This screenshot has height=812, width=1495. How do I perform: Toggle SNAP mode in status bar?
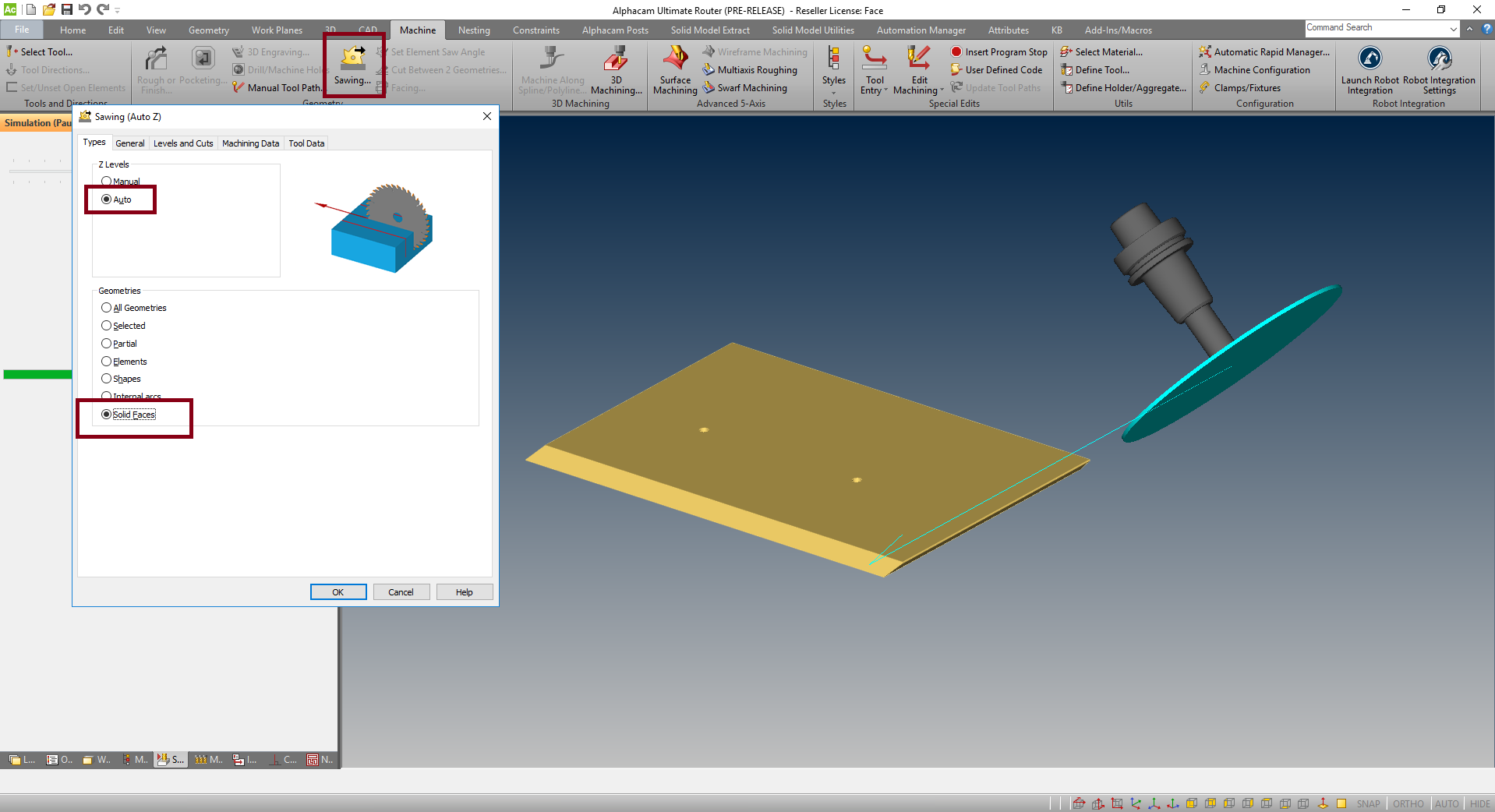(1368, 803)
